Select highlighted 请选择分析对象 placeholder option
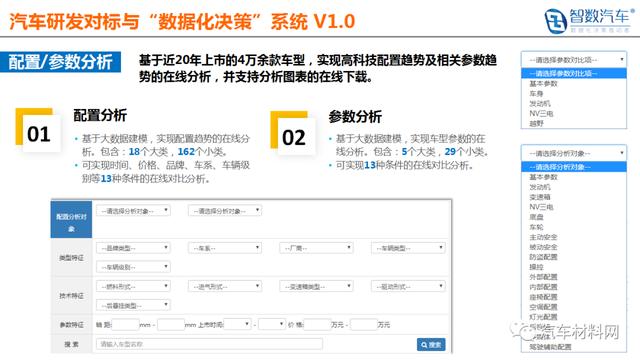This screenshot has height=360, width=640. (574, 167)
